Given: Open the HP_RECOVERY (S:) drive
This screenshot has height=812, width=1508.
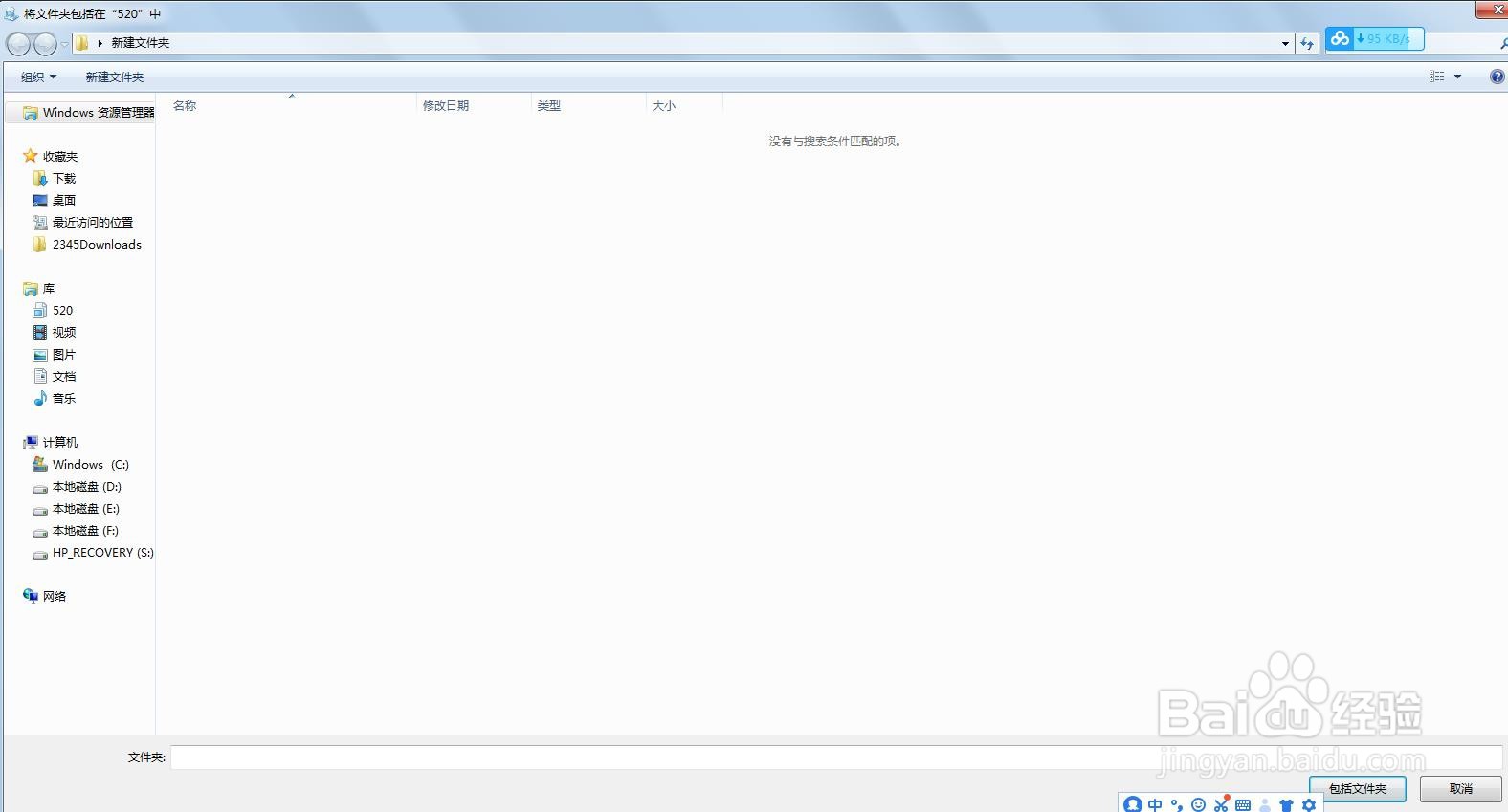Looking at the screenshot, I should [103, 552].
